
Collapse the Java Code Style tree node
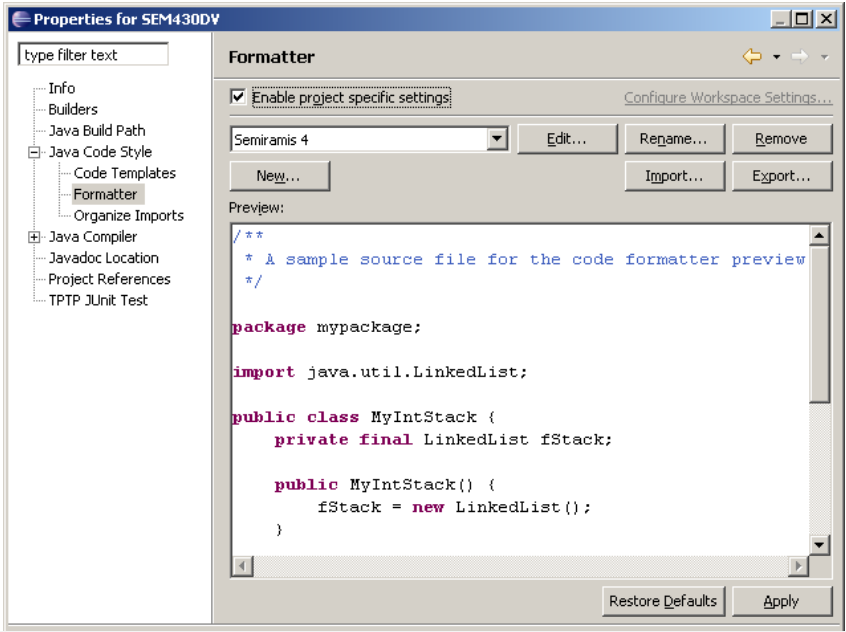[35, 152]
